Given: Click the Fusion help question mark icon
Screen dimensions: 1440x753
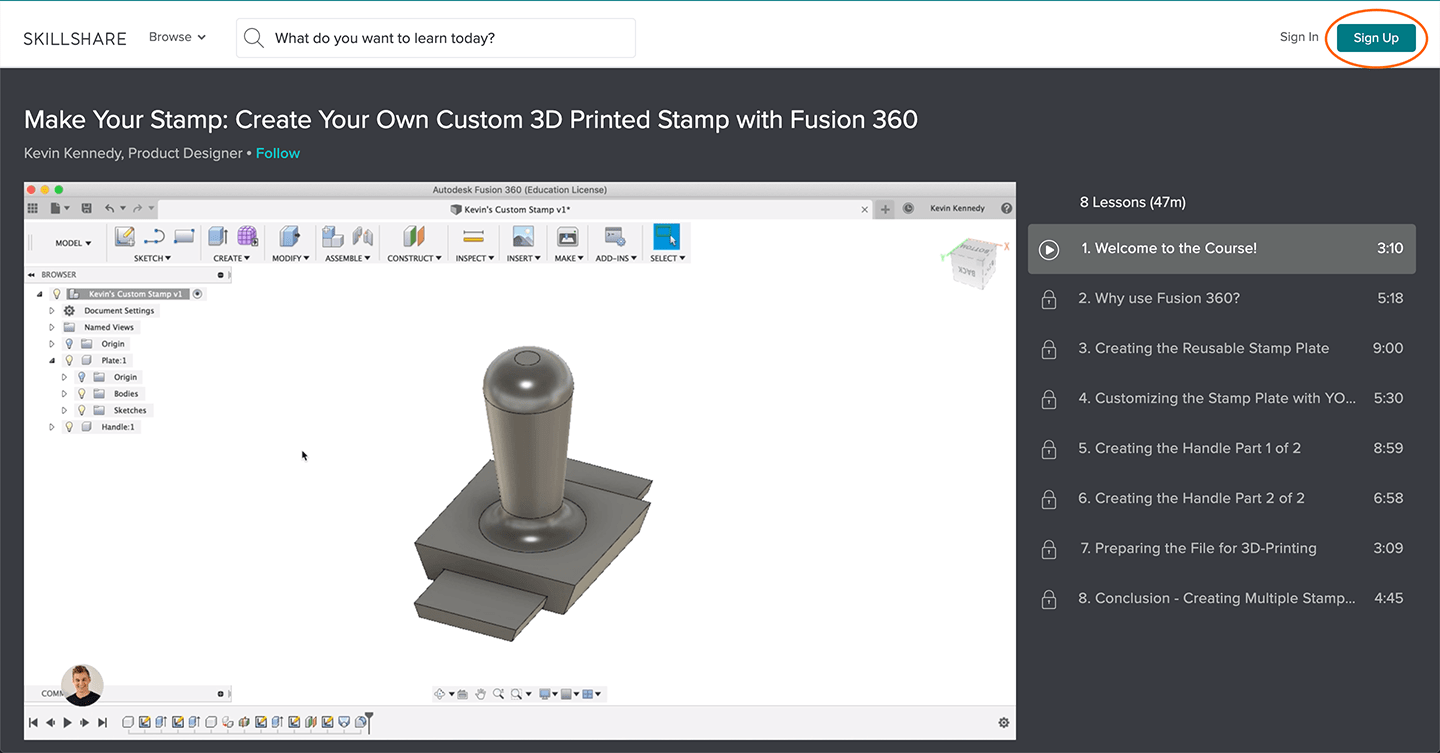Looking at the screenshot, I should click(1006, 208).
